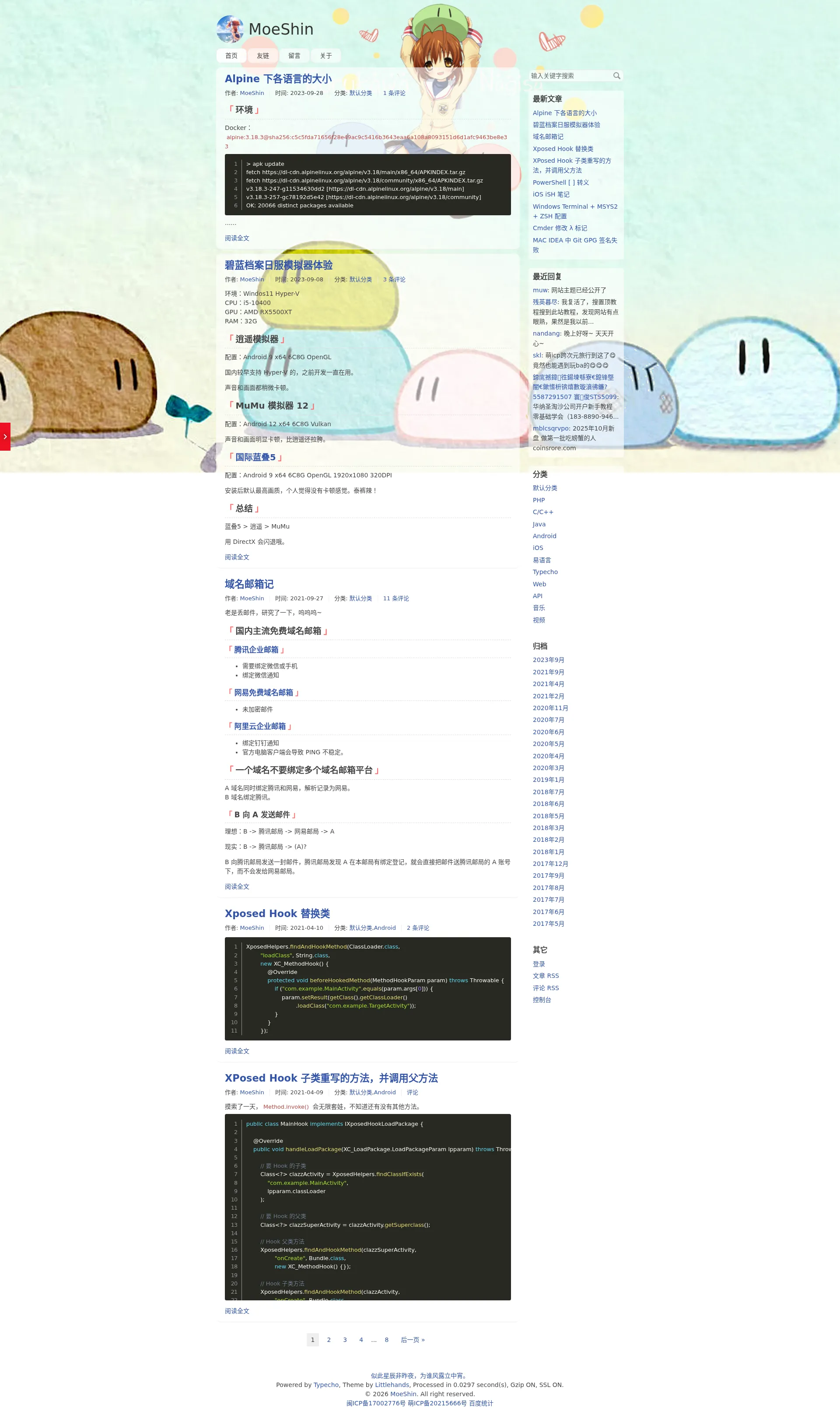Open heading link 腾讯企业邮箱
This screenshot has height=1415, width=840.
256,650
